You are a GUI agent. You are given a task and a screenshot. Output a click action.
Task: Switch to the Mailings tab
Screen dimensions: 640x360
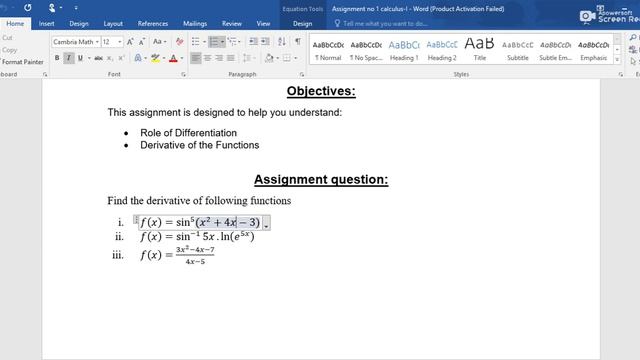tap(195, 24)
